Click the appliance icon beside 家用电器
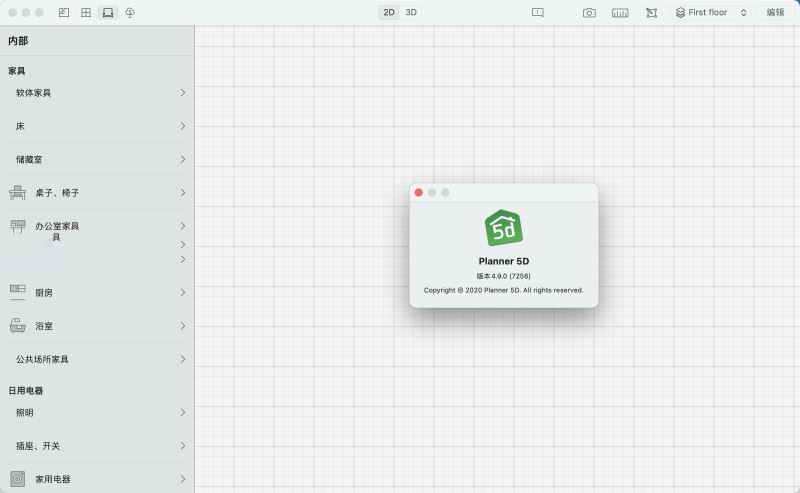This screenshot has width=800, height=493. point(17,479)
